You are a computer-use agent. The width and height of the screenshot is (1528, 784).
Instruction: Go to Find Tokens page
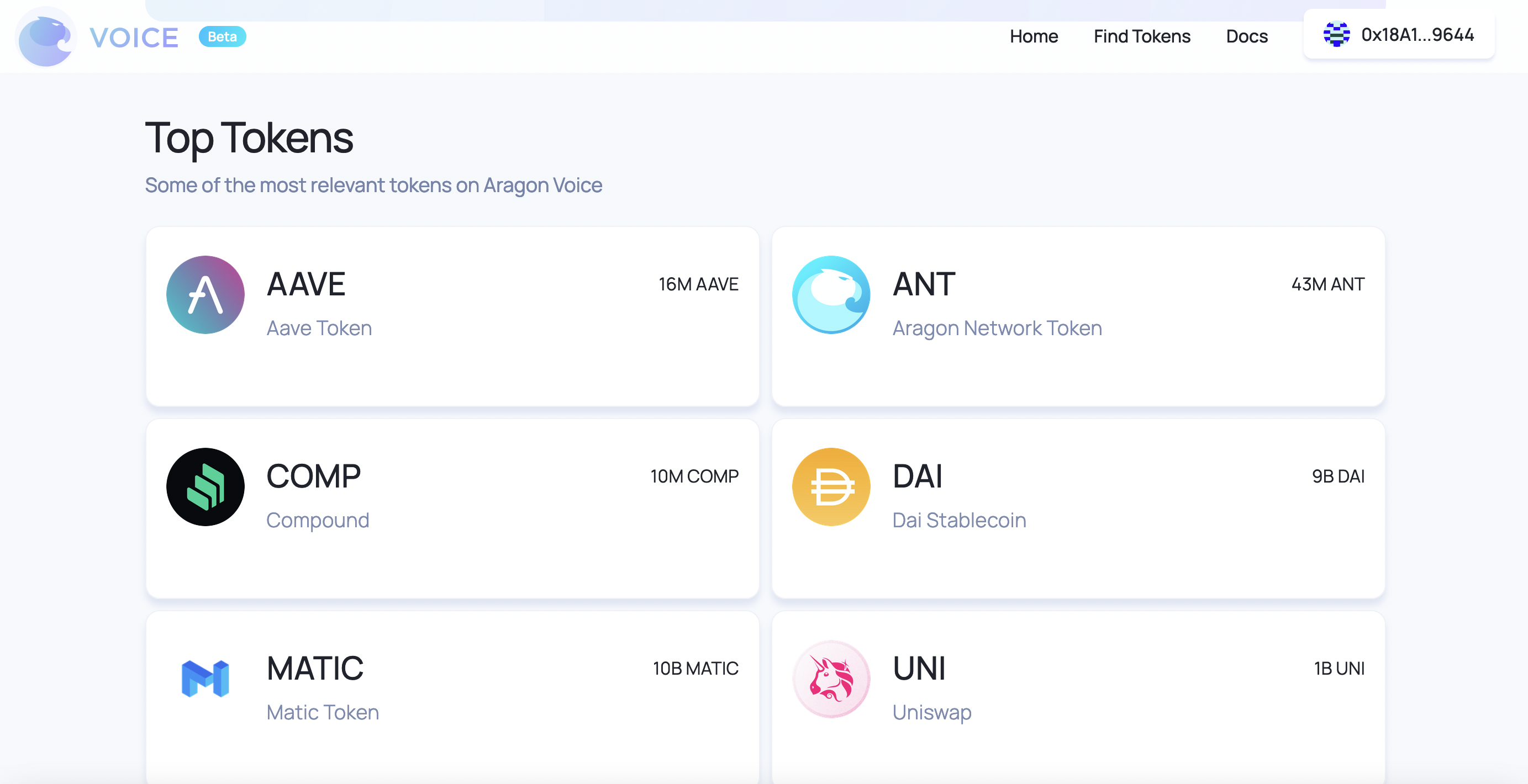click(1142, 36)
